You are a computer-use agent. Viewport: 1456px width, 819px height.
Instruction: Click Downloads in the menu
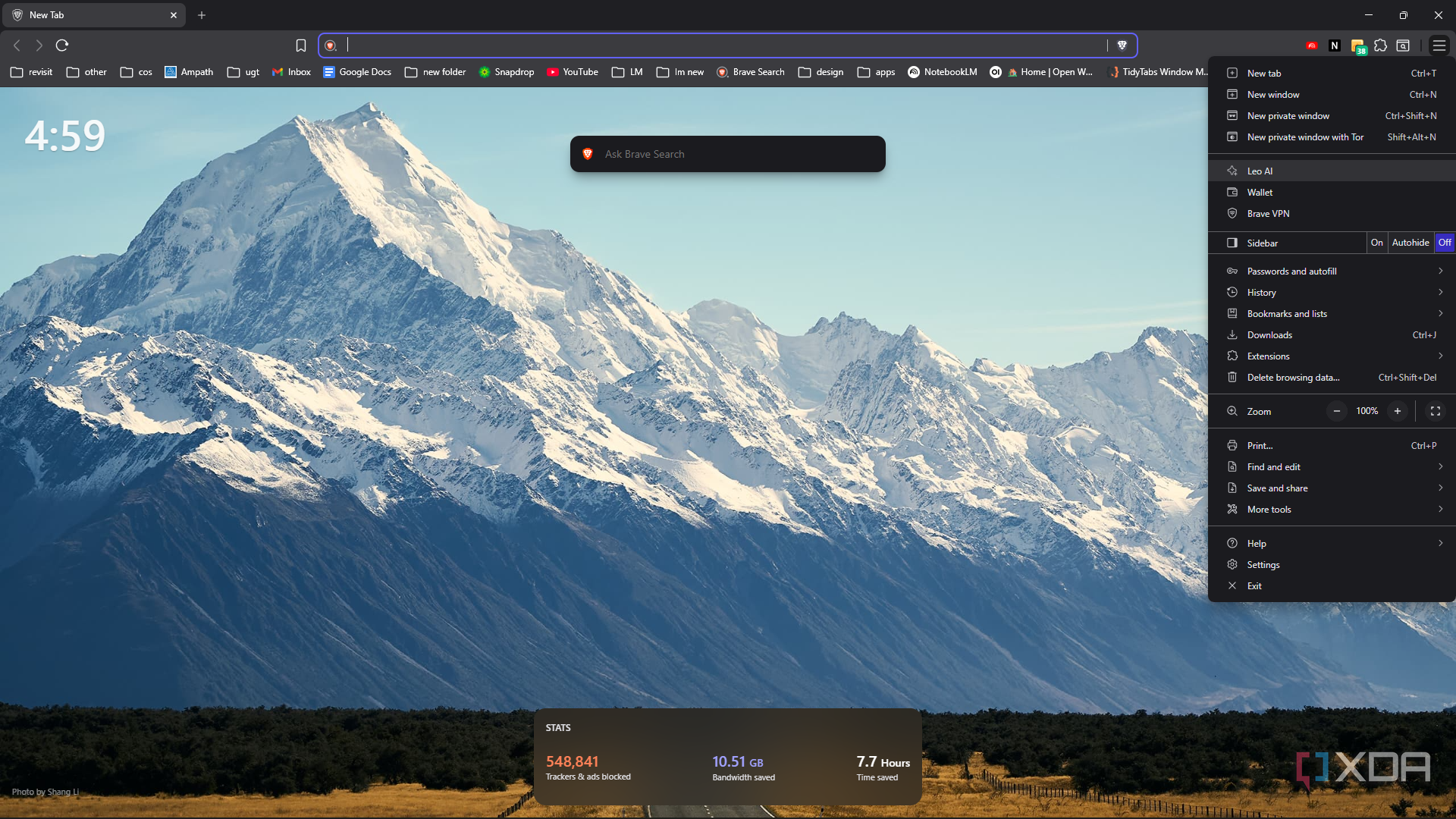click(x=1332, y=335)
